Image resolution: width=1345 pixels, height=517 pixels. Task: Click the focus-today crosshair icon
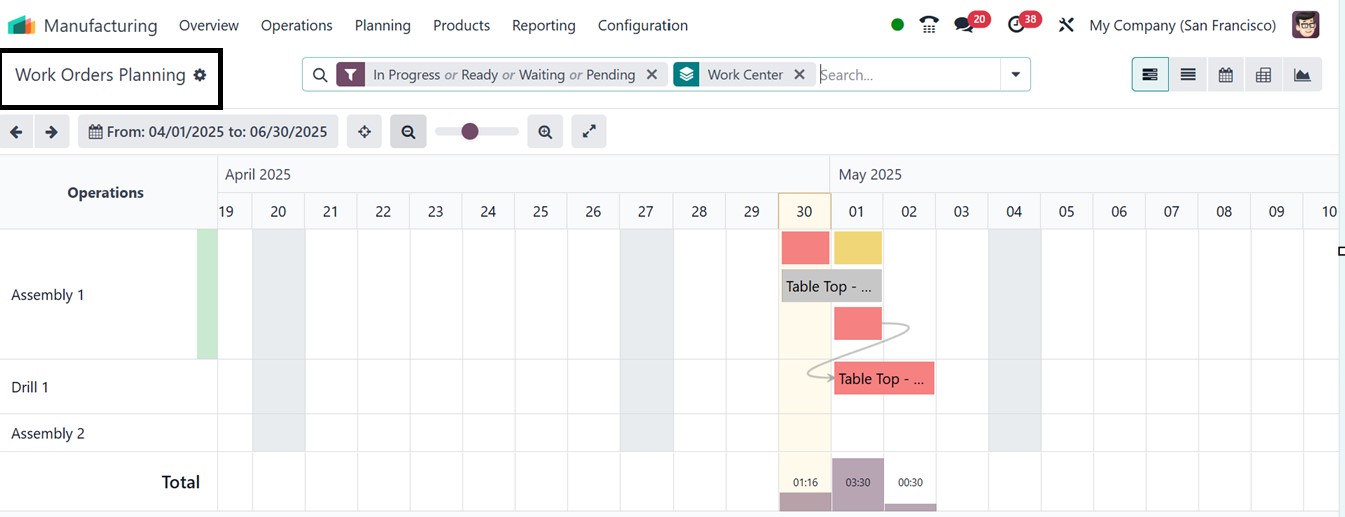point(364,132)
